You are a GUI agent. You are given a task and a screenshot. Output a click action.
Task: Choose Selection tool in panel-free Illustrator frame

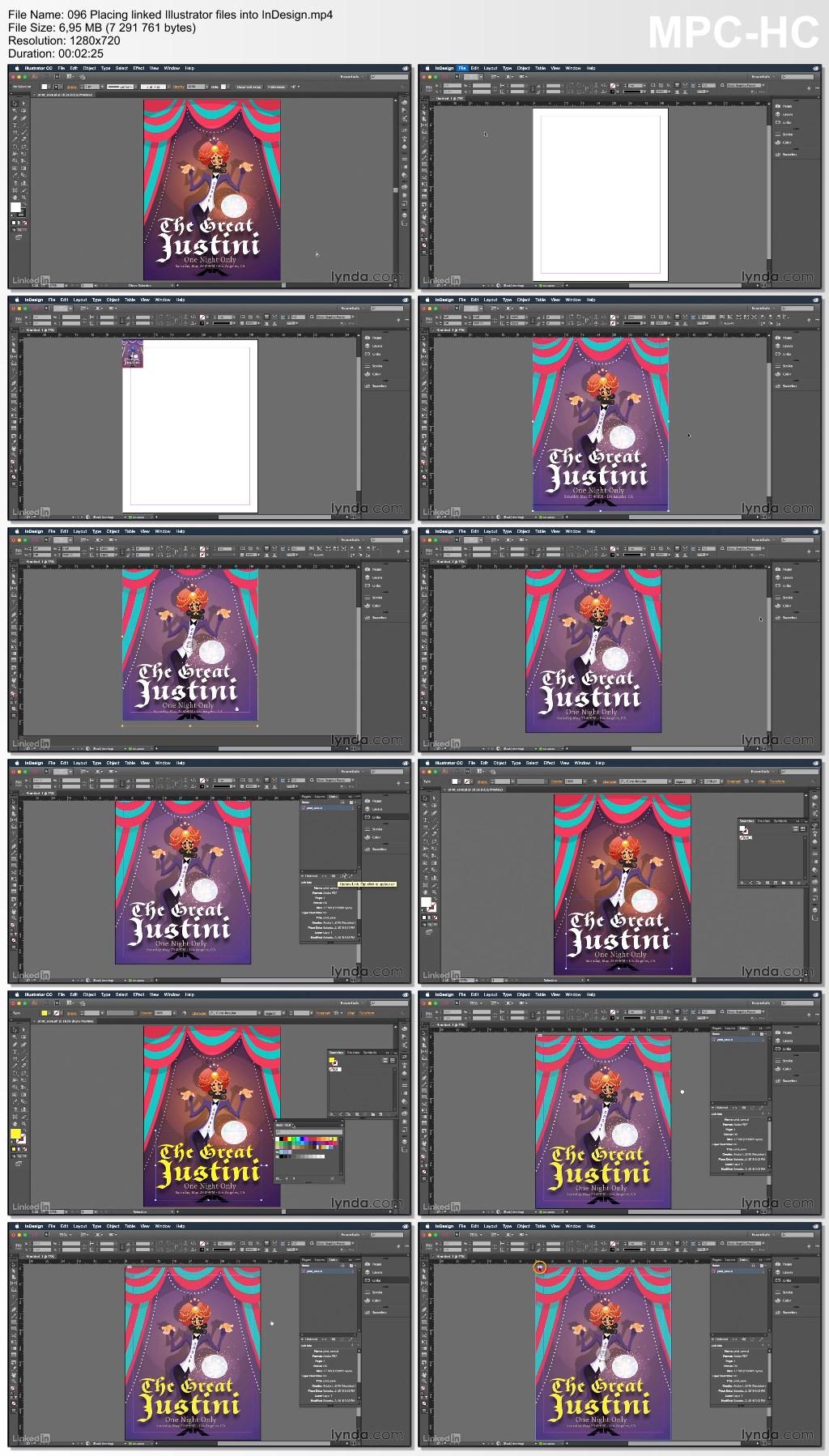(15, 103)
